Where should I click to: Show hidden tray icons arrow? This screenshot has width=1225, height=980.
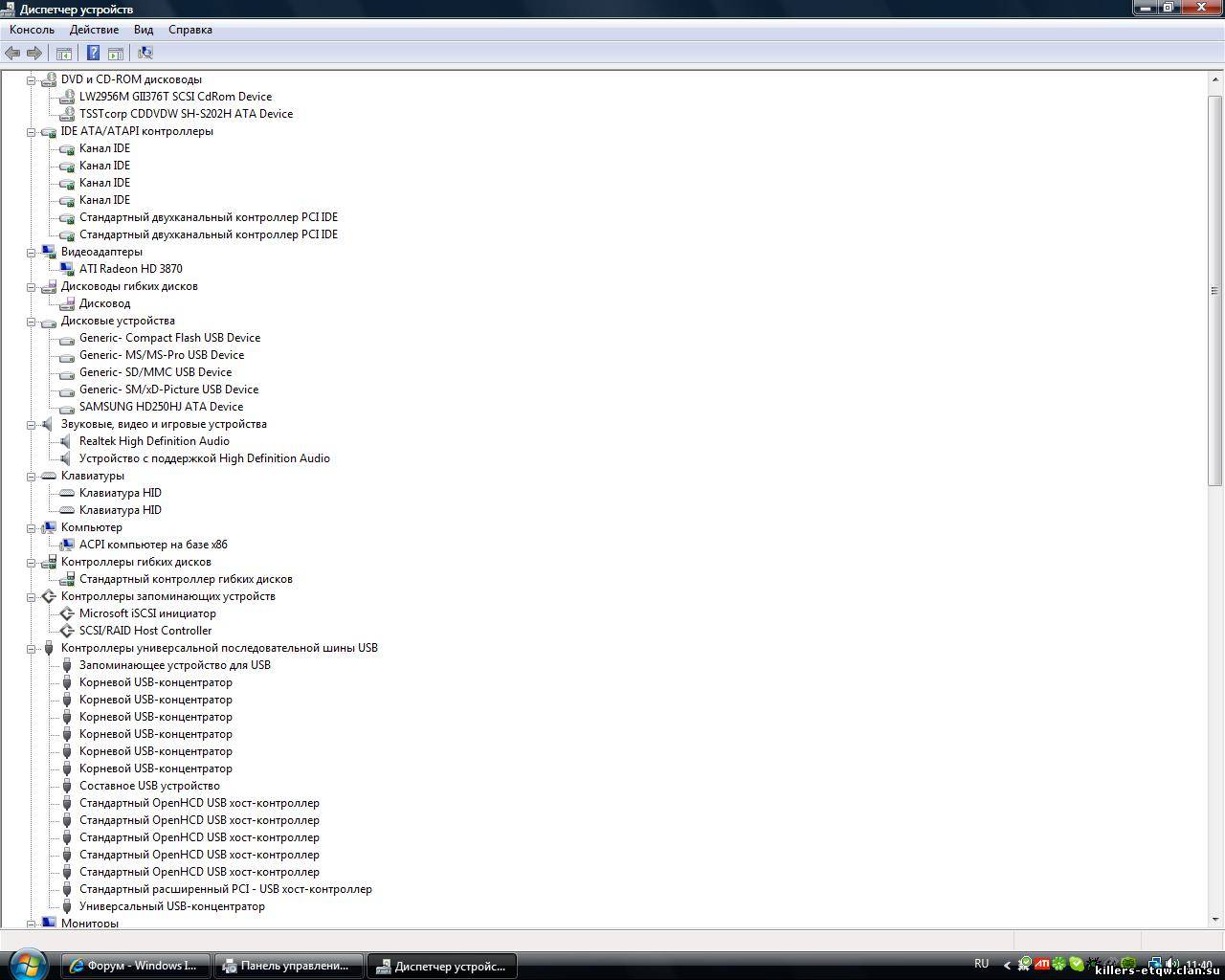point(1007,965)
